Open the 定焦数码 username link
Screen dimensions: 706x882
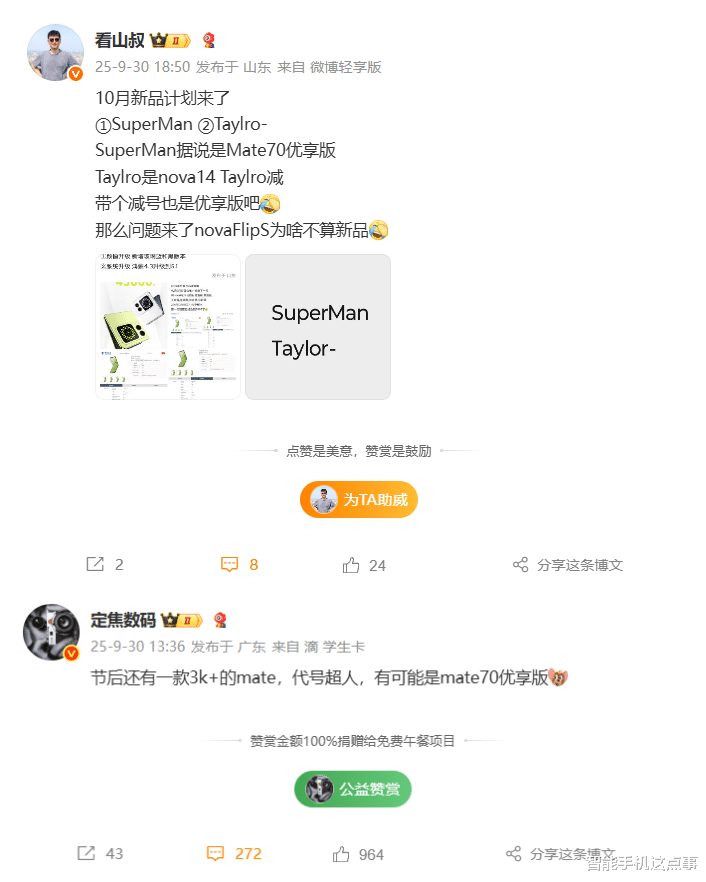tap(123, 620)
